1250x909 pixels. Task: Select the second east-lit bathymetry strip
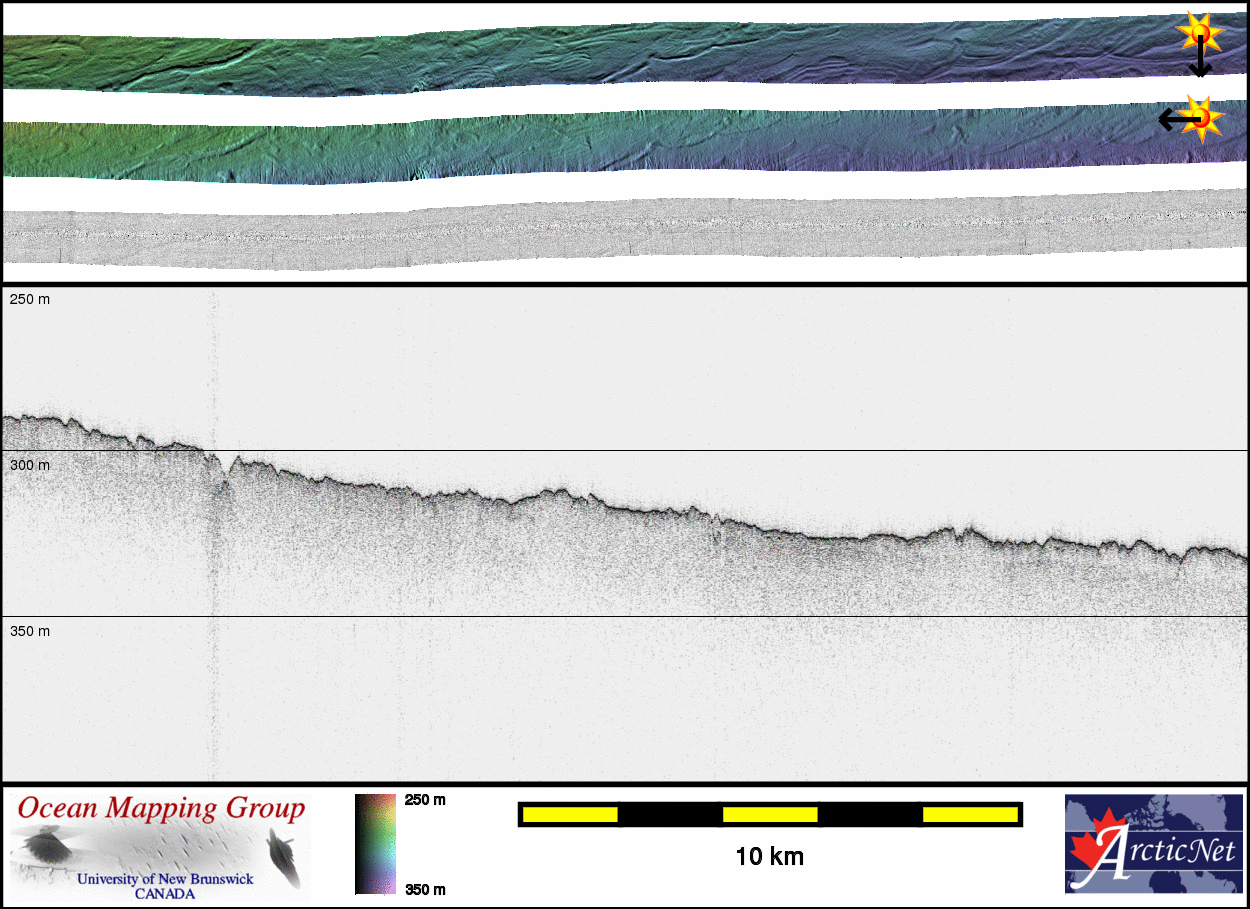point(600,145)
